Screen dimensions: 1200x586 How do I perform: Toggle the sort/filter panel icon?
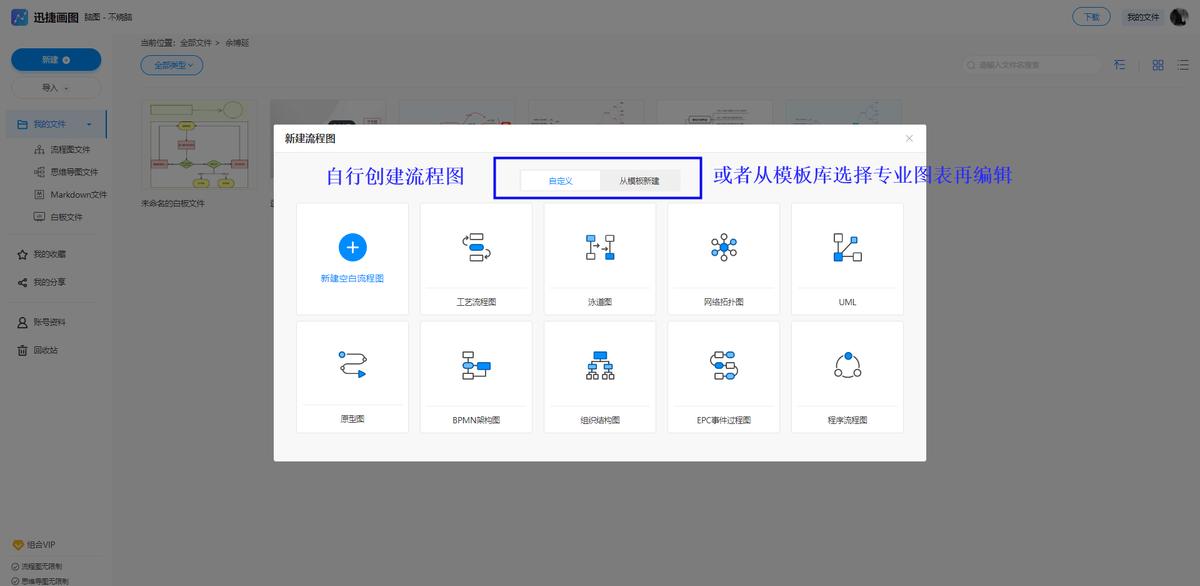tap(1119, 64)
